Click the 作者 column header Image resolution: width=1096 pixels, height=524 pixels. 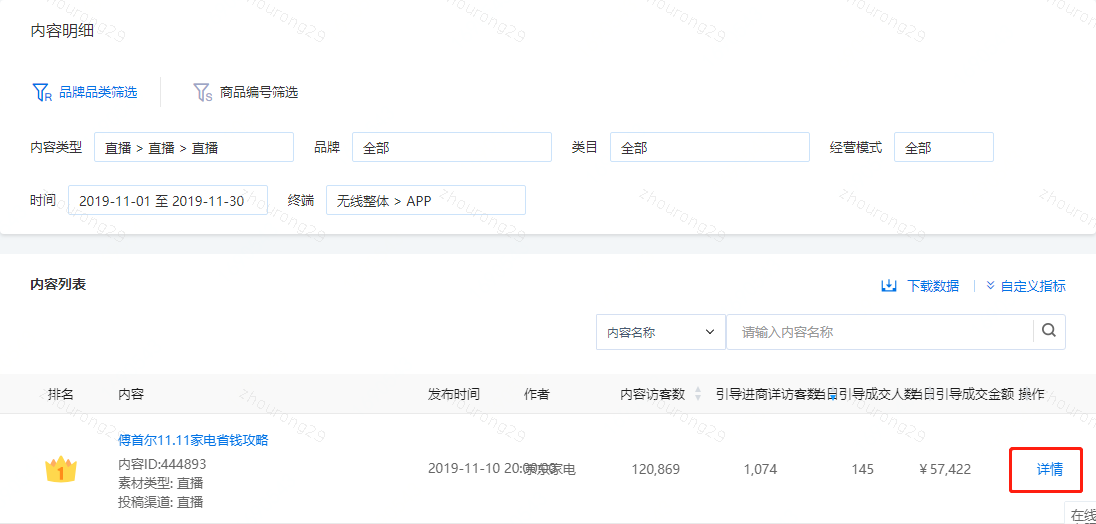point(536,394)
